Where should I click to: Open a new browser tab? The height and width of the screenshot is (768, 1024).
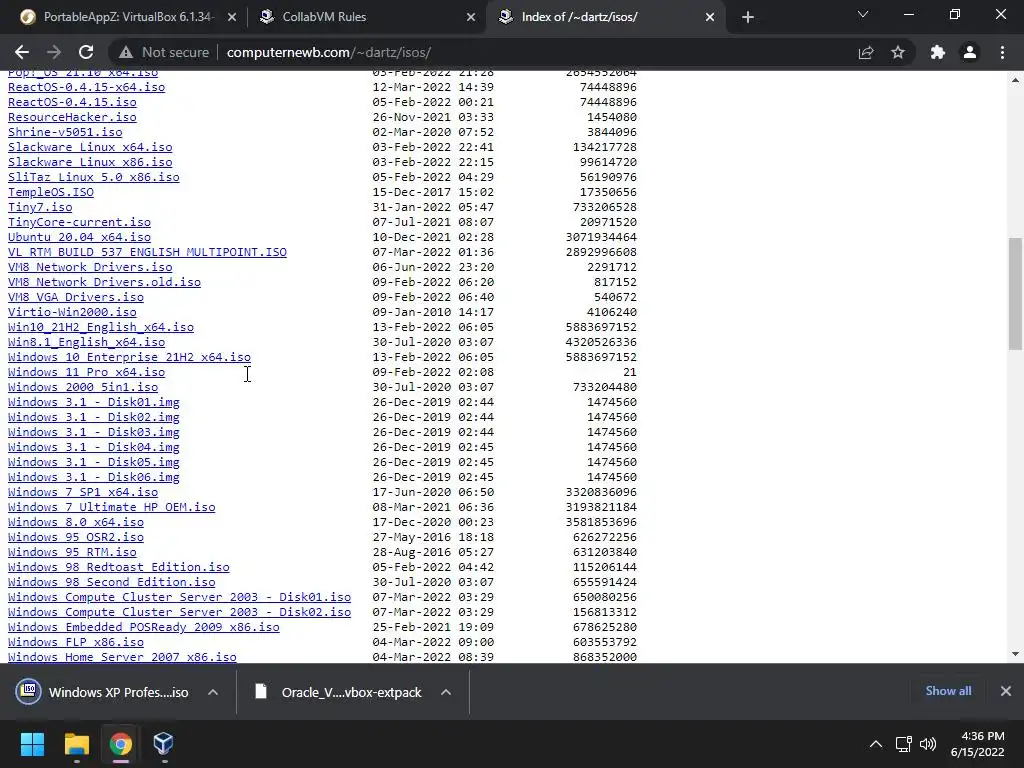pos(748,17)
